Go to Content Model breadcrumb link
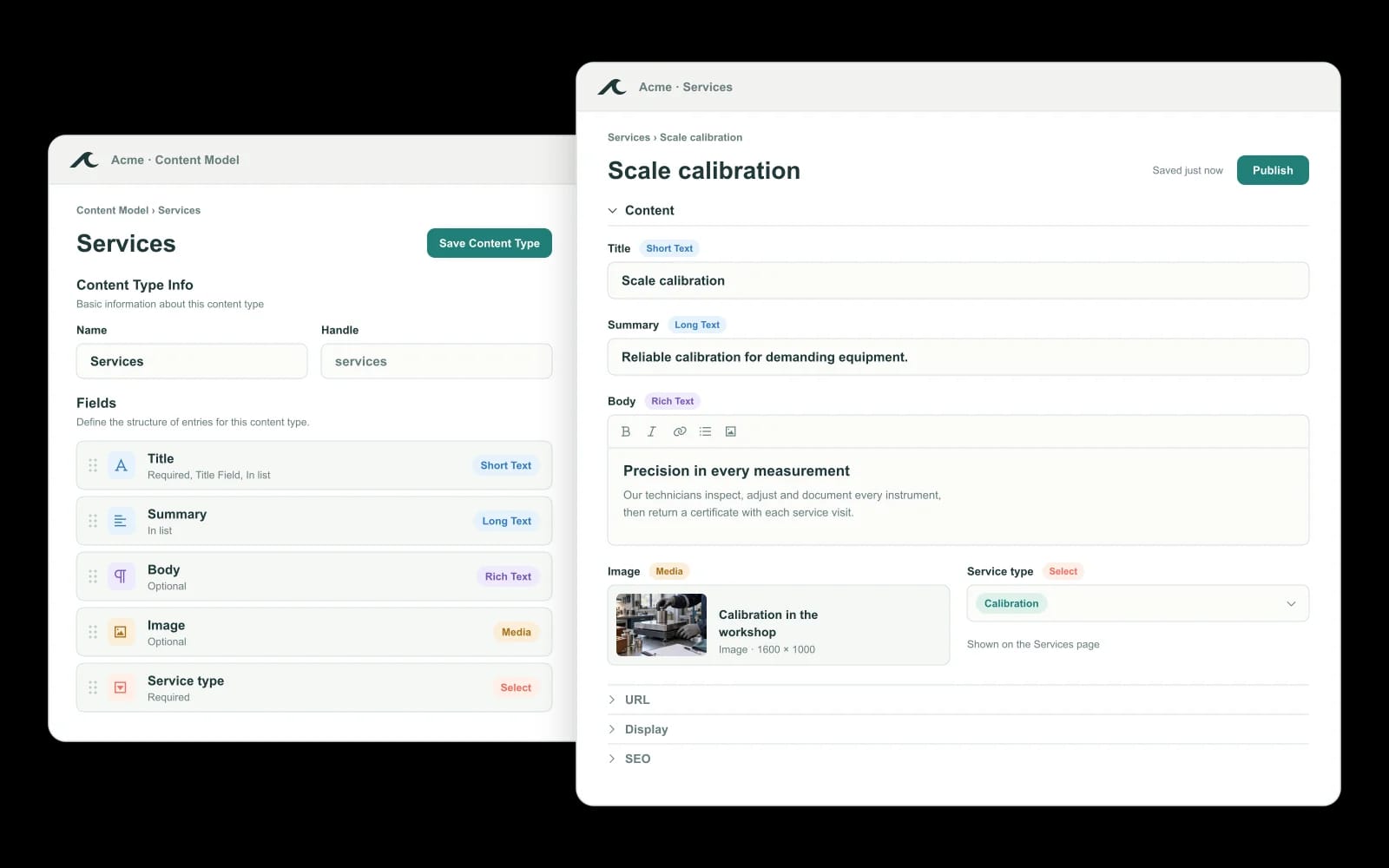 (x=112, y=210)
